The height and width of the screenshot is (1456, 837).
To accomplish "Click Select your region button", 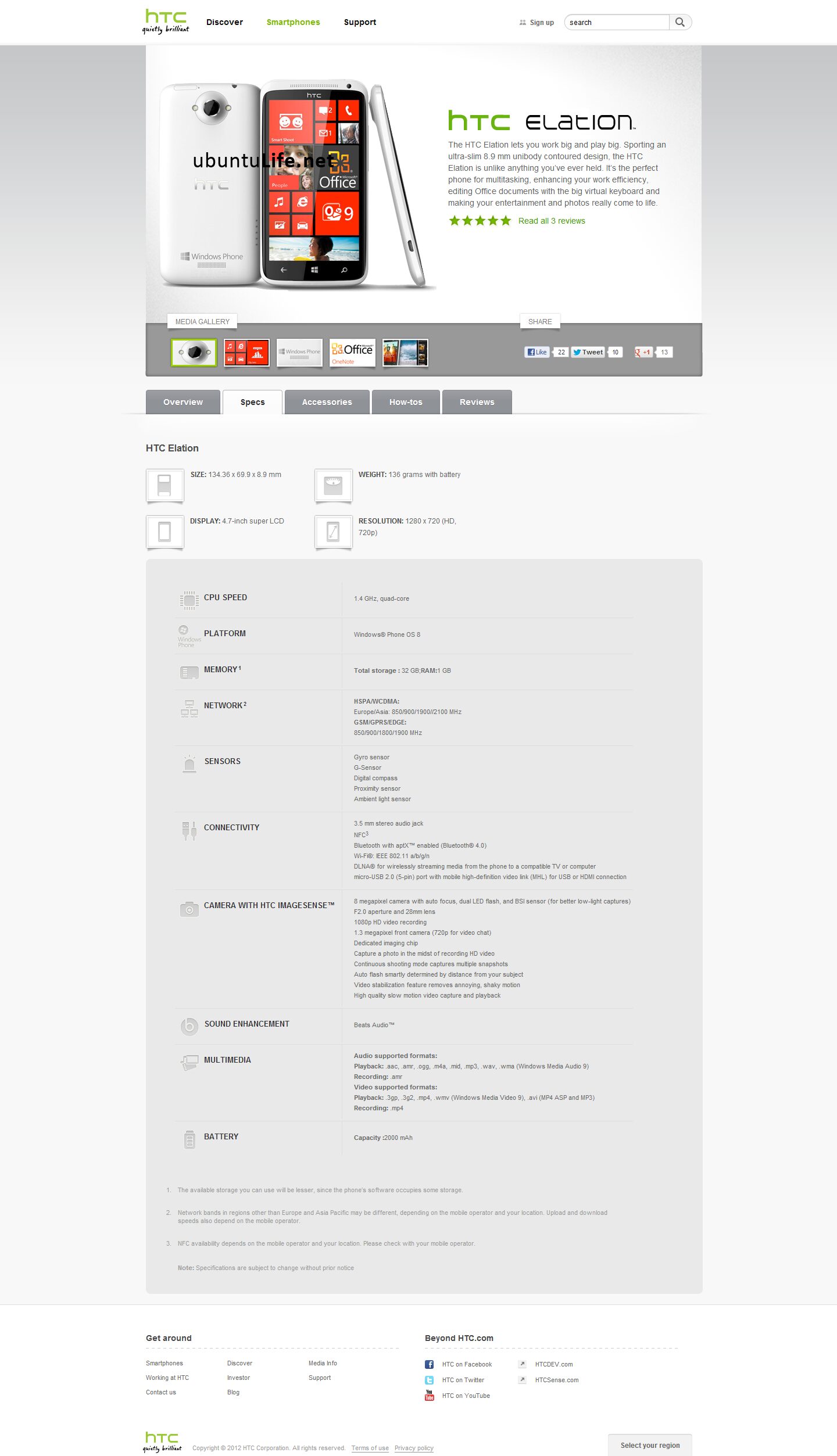I will pyautogui.click(x=650, y=1445).
